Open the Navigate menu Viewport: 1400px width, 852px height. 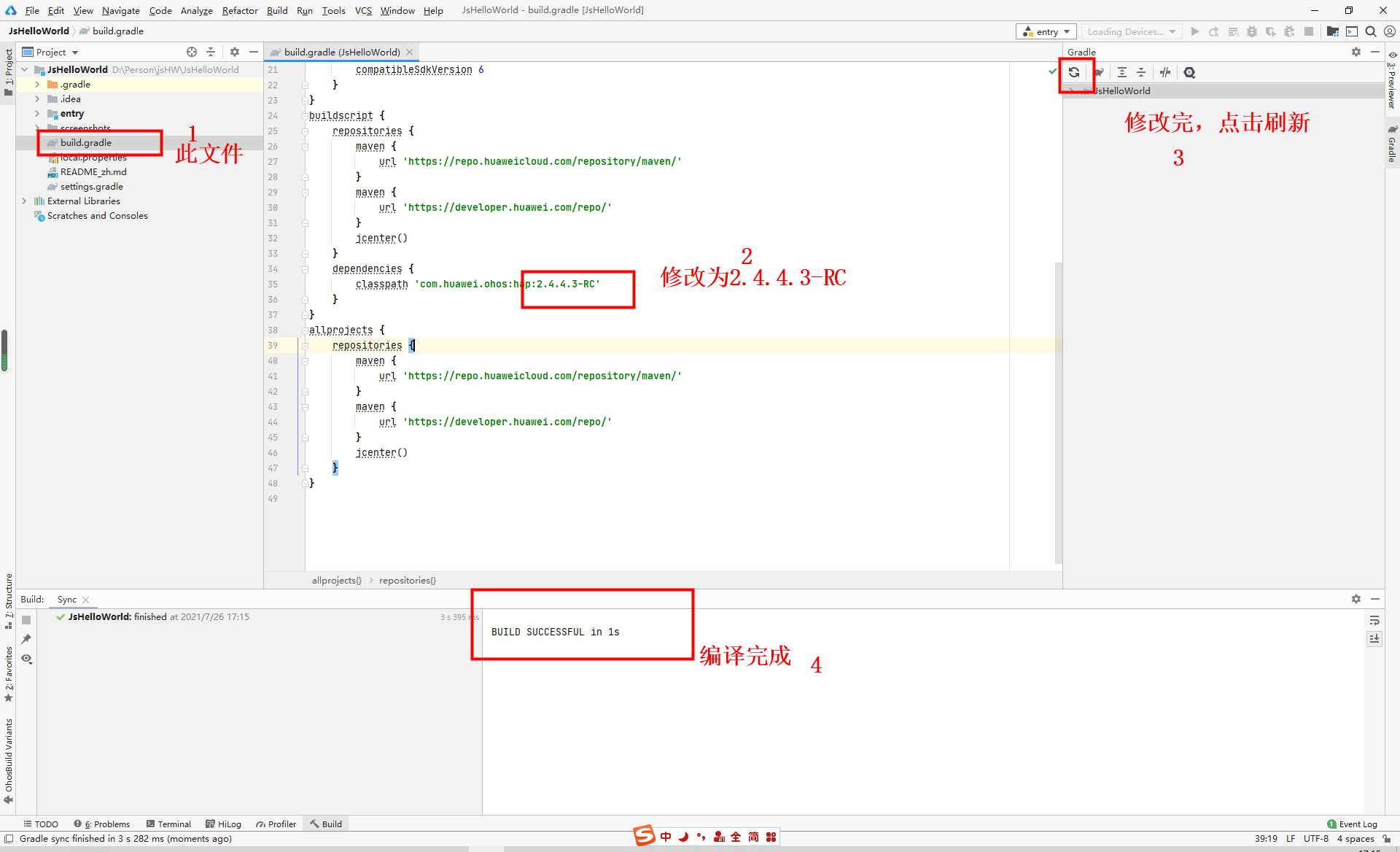point(121,10)
